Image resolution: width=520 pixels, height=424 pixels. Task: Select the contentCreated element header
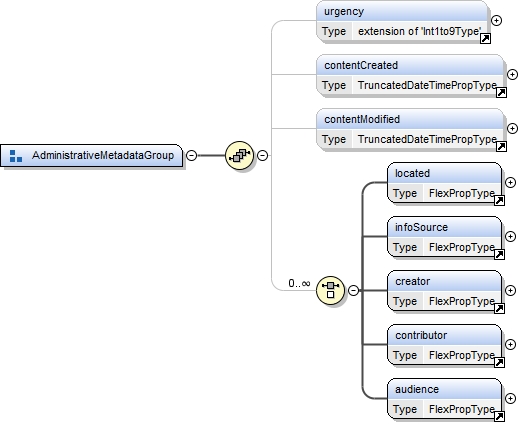click(410, 65)
